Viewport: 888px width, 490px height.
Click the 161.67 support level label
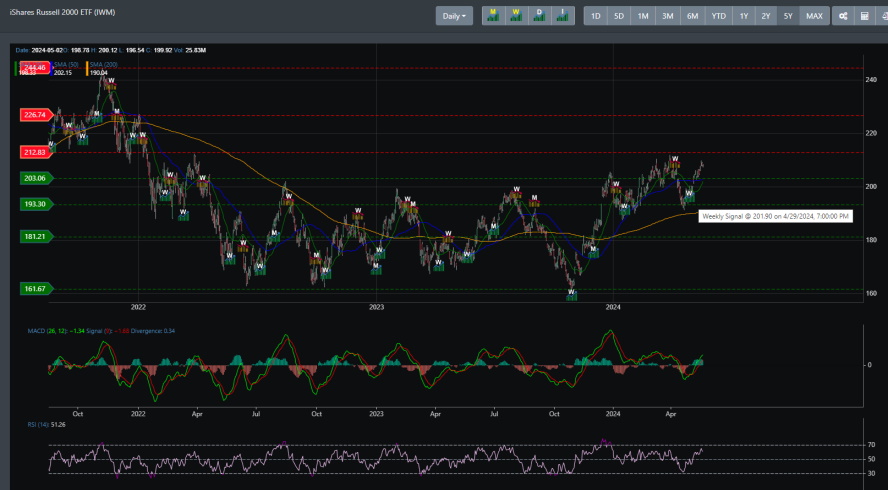(36, 289)
